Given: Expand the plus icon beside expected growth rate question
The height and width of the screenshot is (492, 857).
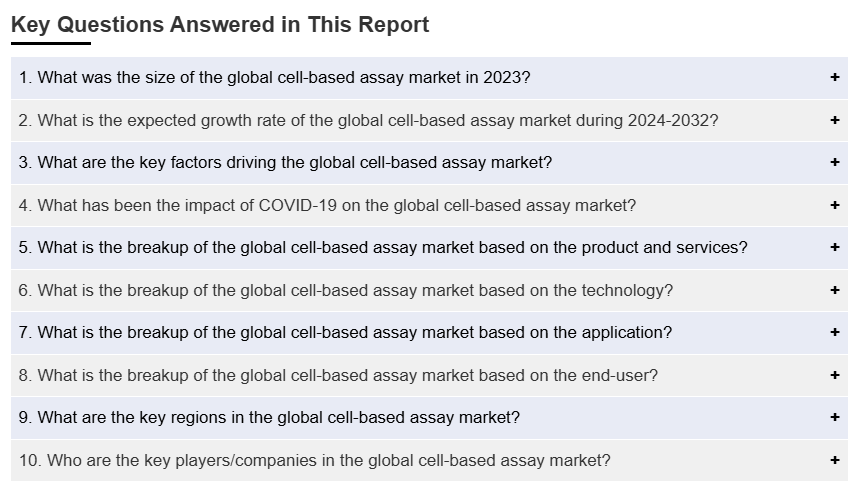Looking at the screenshot, I should point(835,120).
